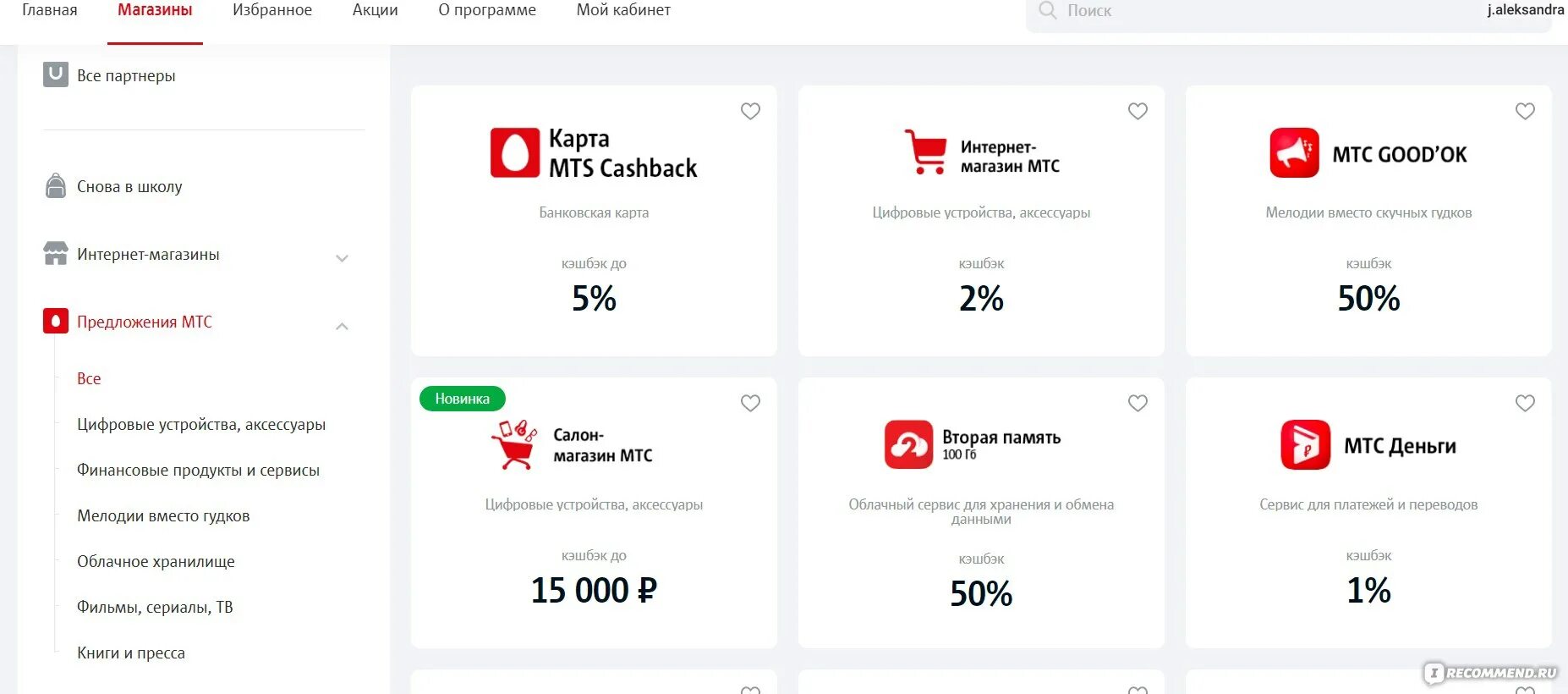Screen dimensions: 1568x694
Task: Click the Вторая память cloud icon
Action: (x=908, y=444)
